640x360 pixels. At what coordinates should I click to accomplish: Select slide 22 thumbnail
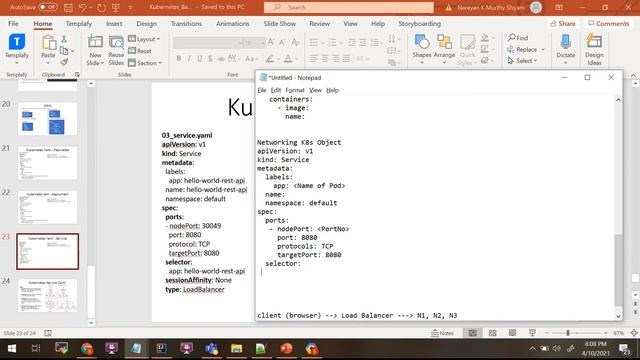point(47,207)
